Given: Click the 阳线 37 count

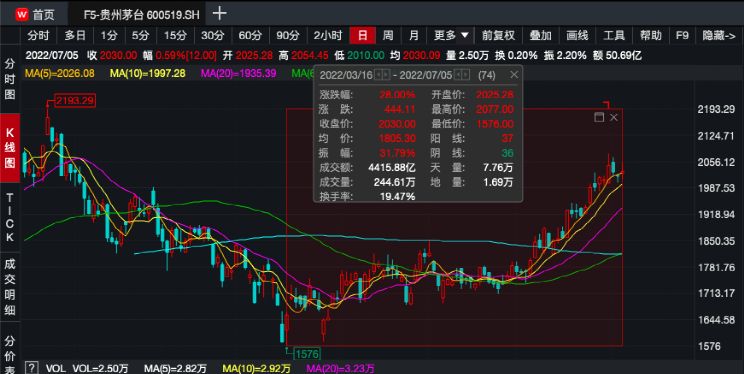Looking at the screenshot, I should (507, 139).
